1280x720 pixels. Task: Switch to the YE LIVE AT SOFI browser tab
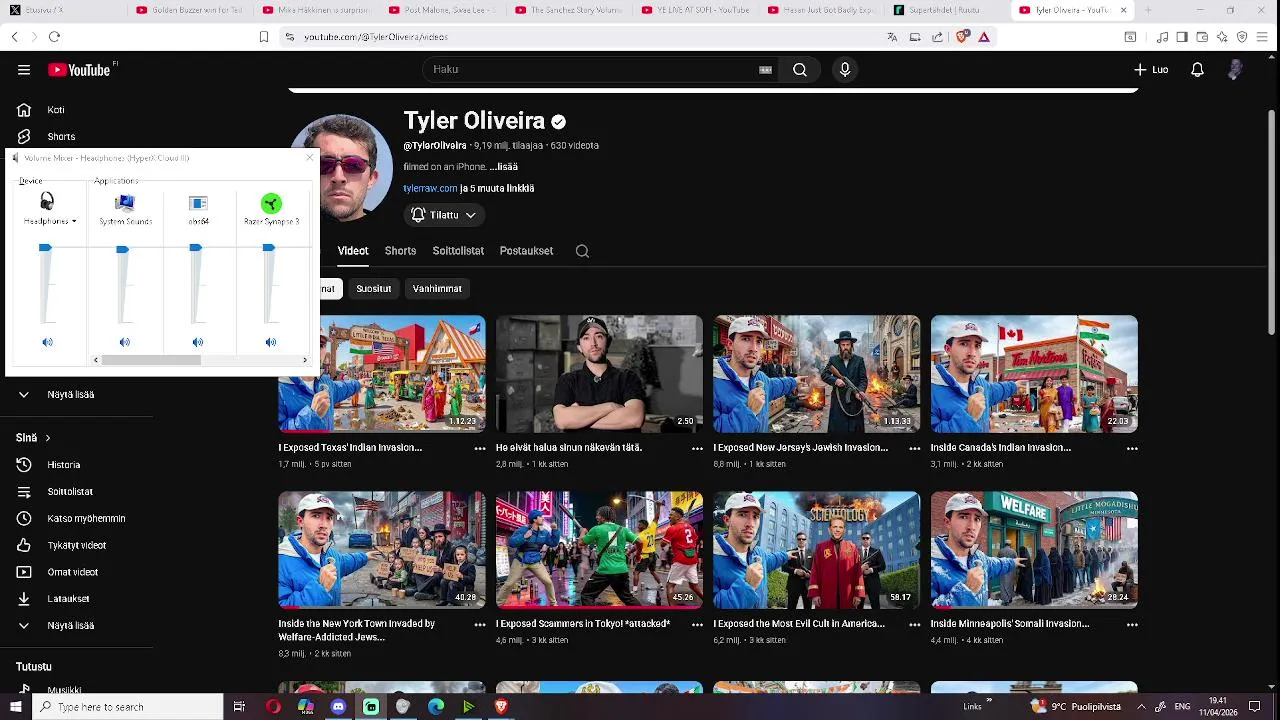697,10
